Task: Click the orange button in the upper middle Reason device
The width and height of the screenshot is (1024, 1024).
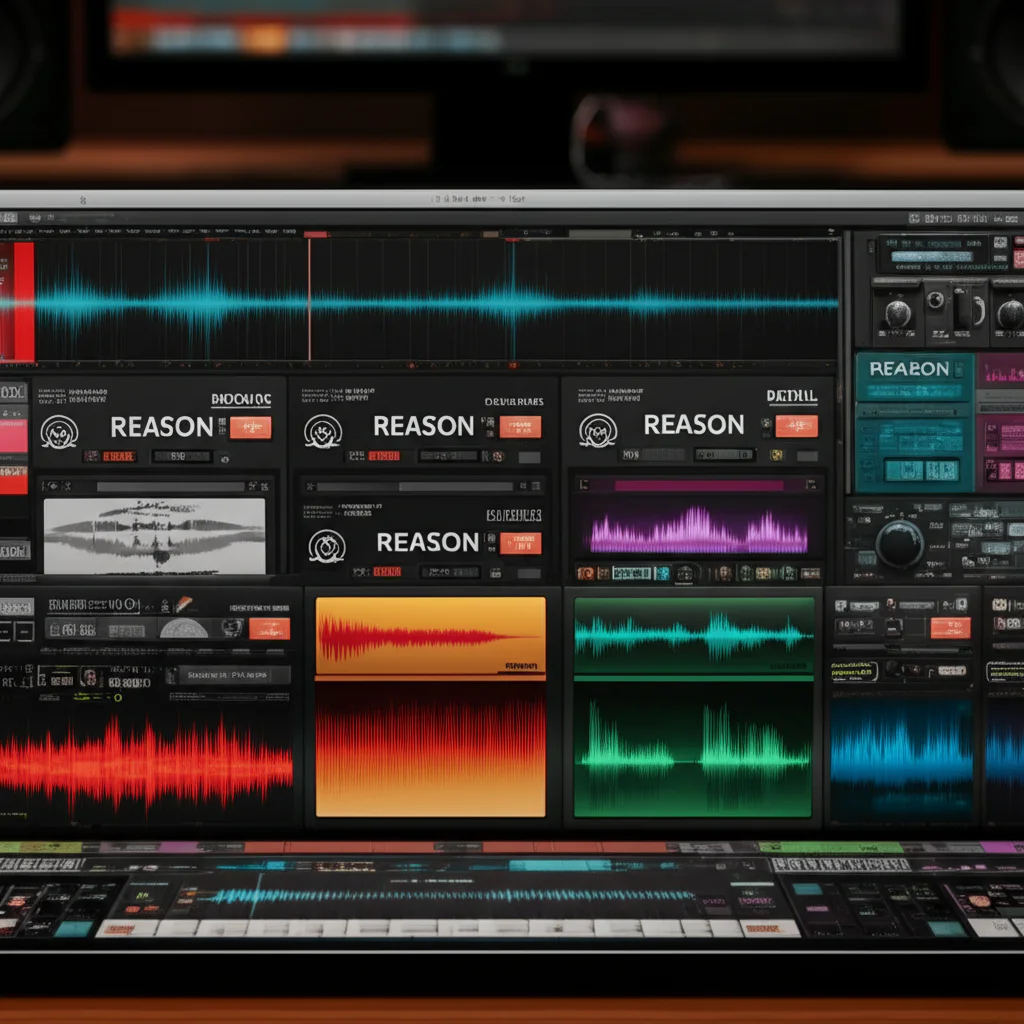Action: [520, 427]
